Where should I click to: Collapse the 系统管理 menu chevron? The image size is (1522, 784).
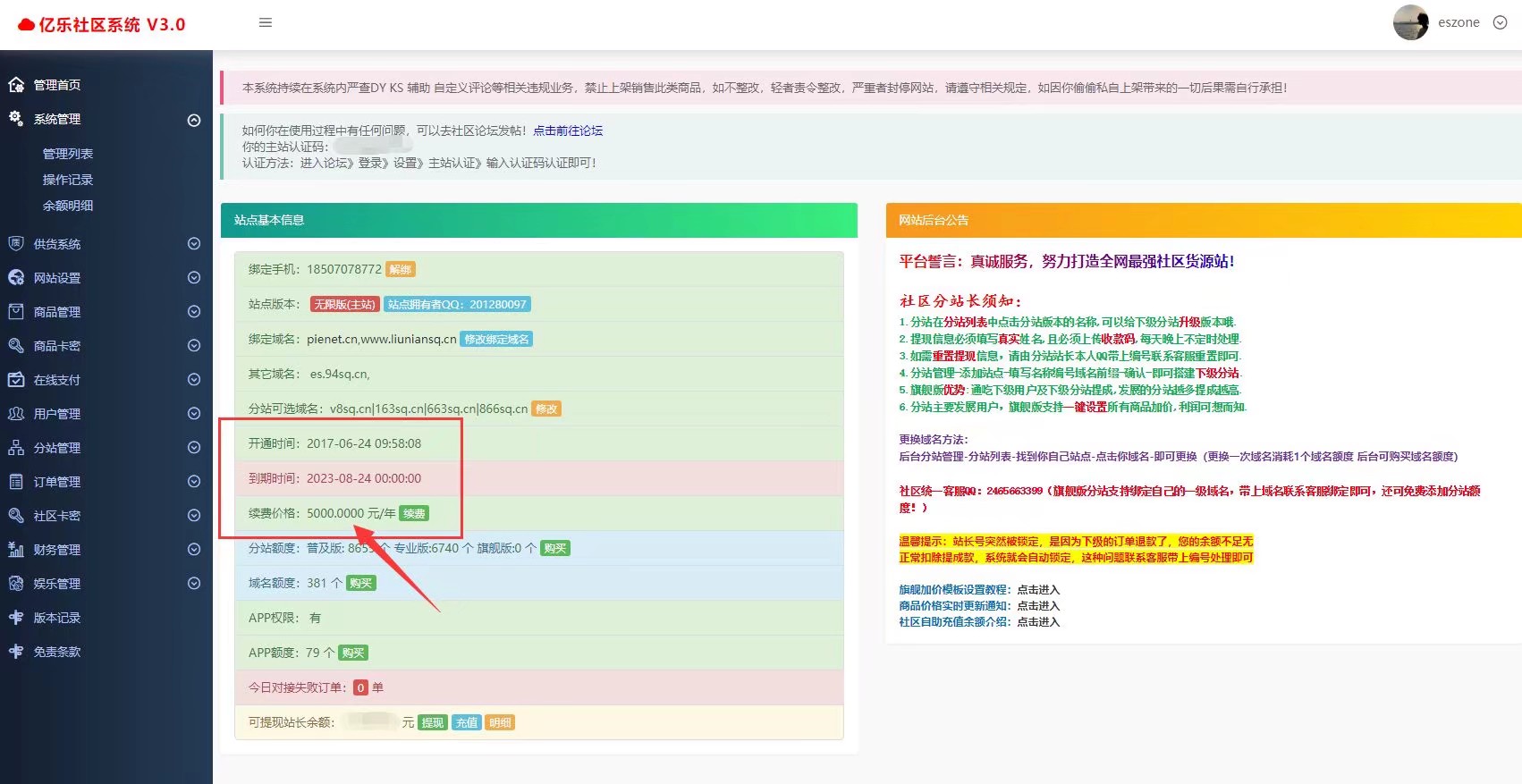point(194,120)
